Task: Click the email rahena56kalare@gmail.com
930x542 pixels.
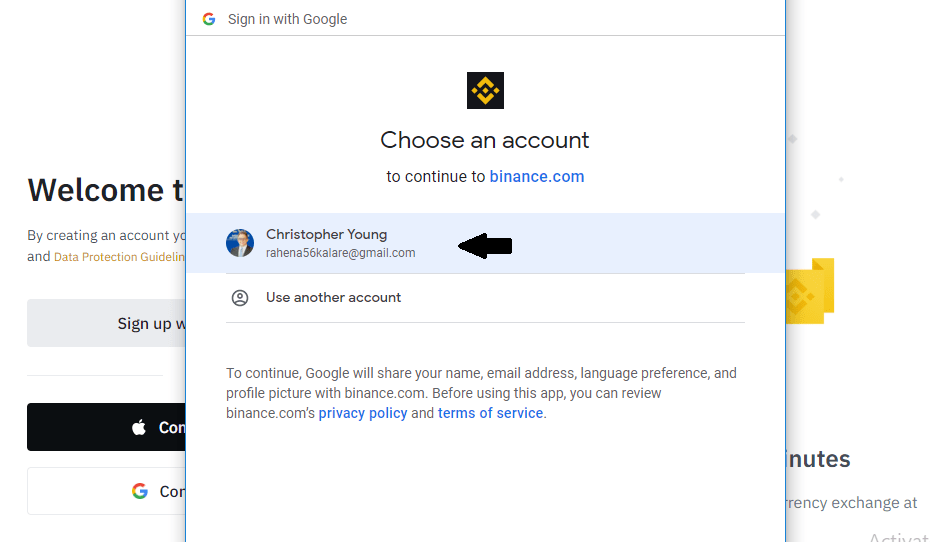Action: (340, 253)
